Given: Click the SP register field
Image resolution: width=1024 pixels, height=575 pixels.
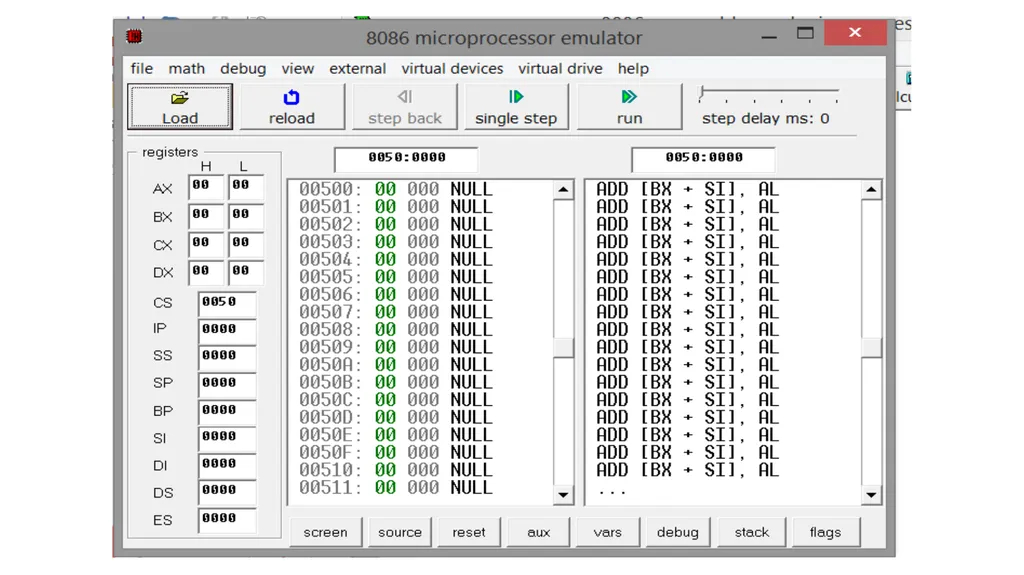Looking at the screenshot, I should pyautogui.click(x=227, y=385).
